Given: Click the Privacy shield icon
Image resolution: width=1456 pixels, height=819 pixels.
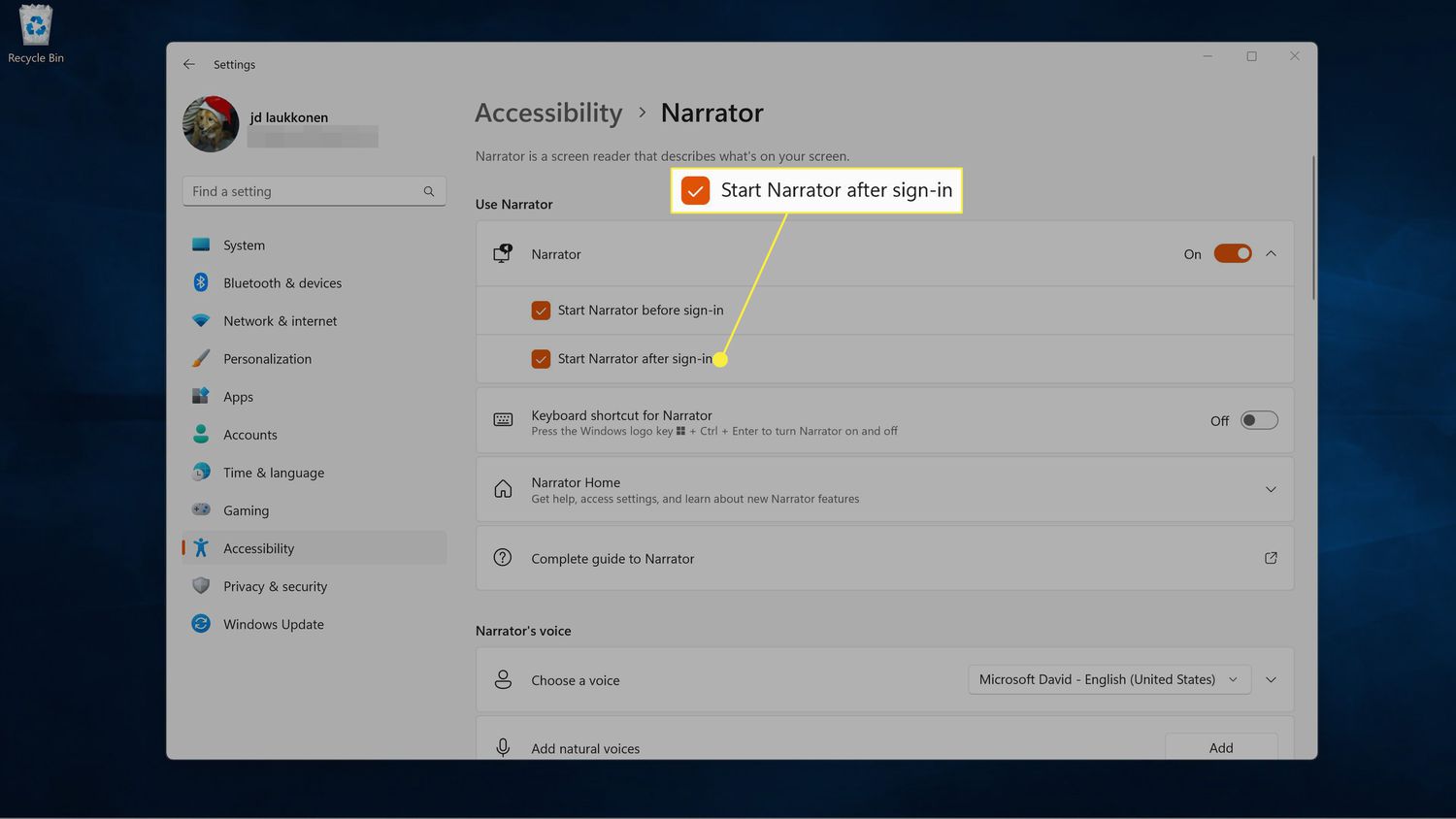Looking at the screenshot, I should pos(201,585).
